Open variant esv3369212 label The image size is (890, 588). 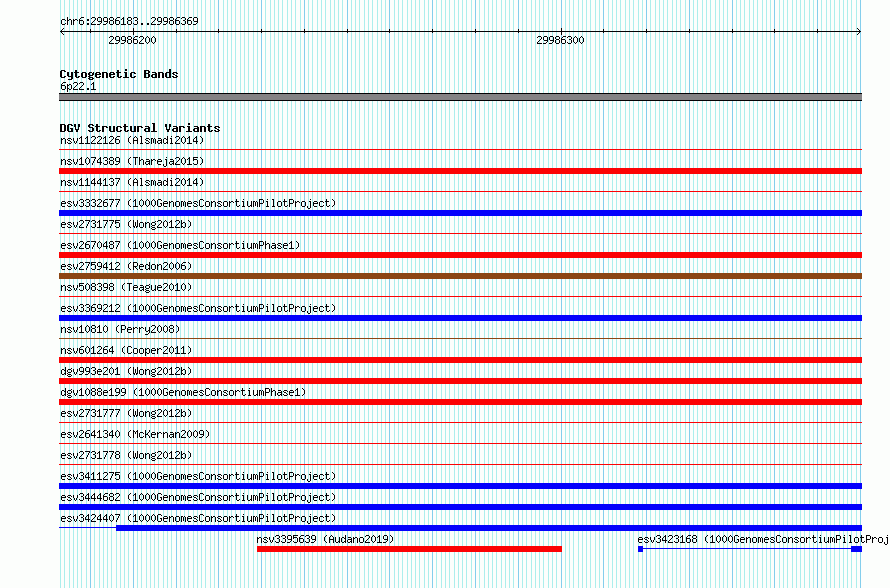coord(198,308)
